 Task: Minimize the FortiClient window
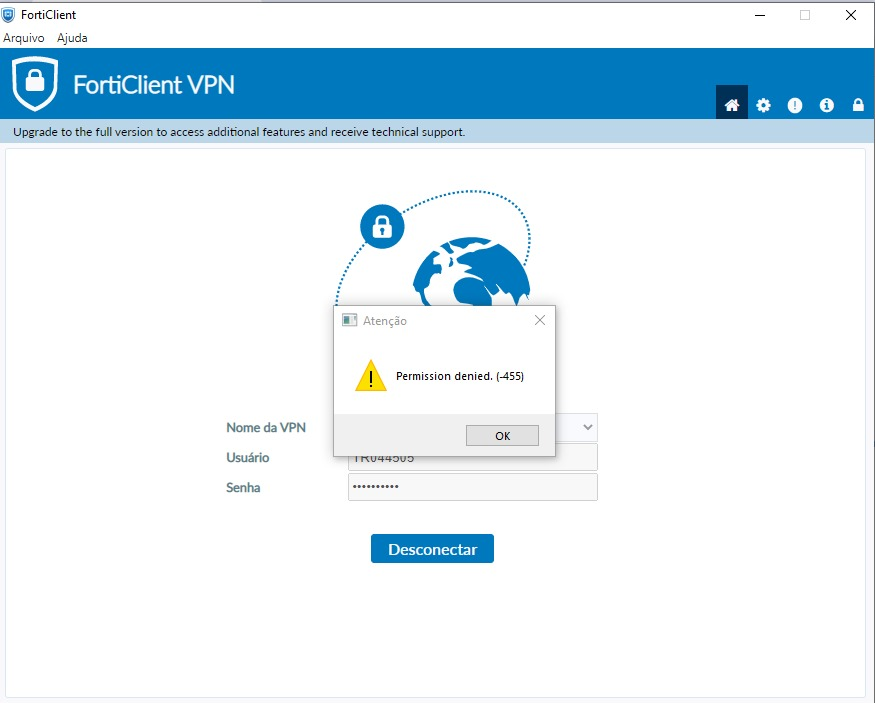pyautogui.click(x=759, y=15)
